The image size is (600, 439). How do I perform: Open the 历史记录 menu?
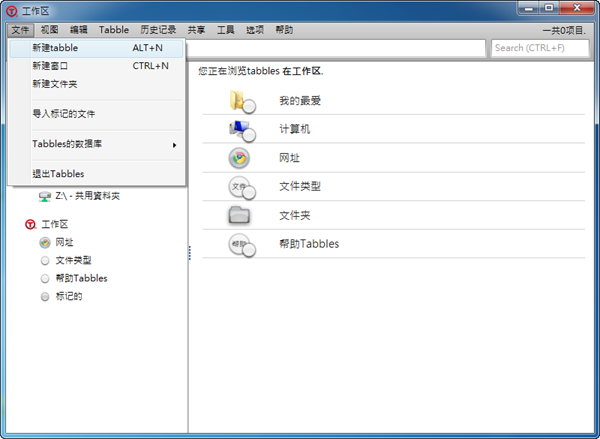click(x=158, y=30)
